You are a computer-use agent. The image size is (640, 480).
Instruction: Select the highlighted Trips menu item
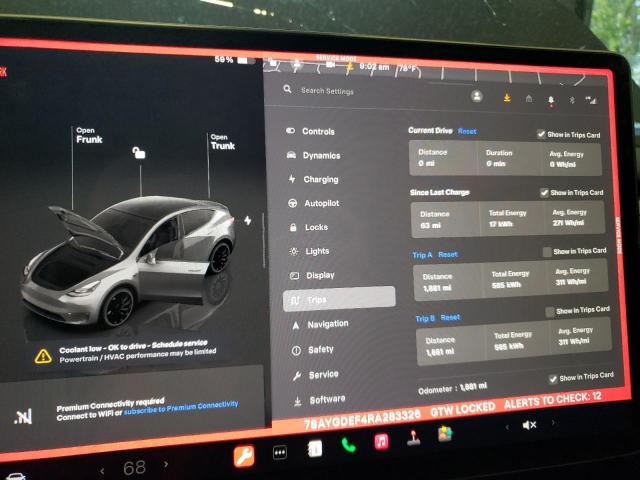coord(339,299)
